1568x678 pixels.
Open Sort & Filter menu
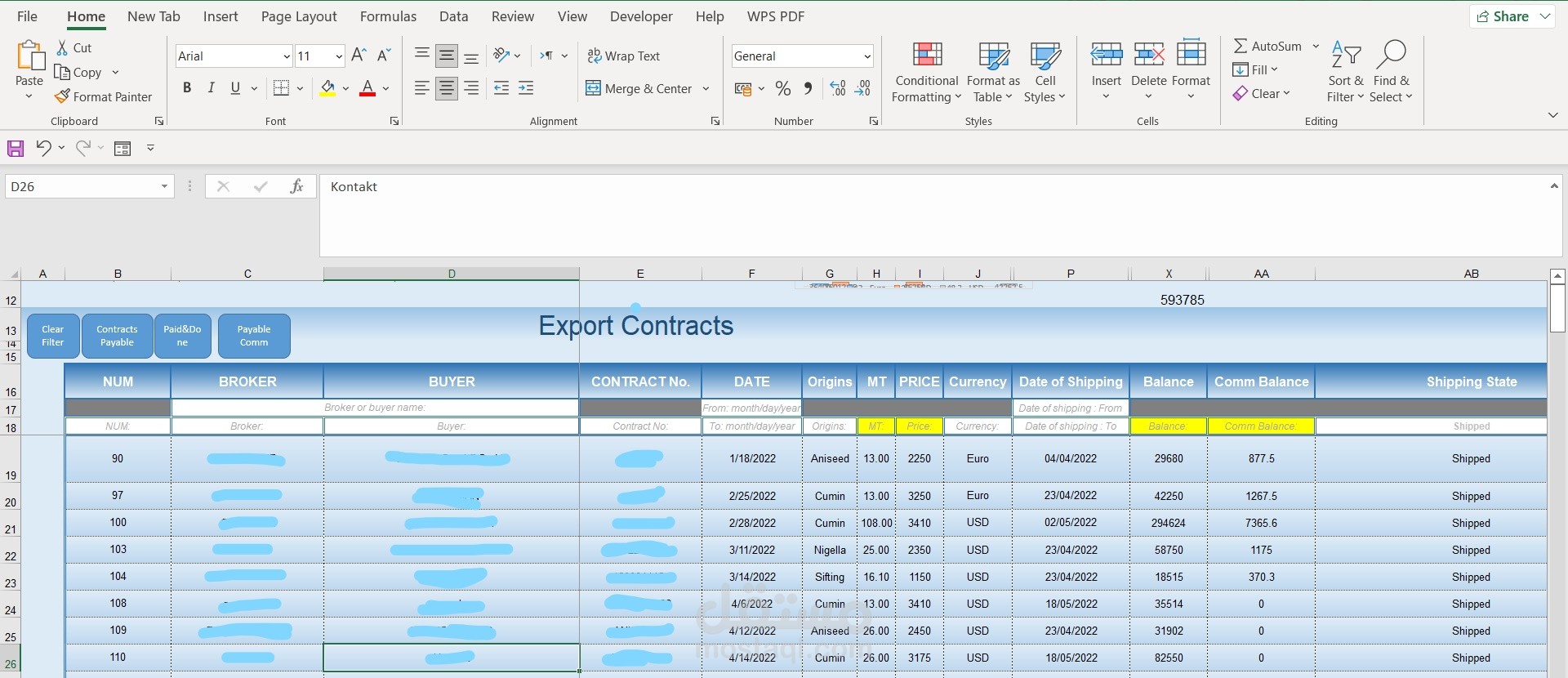[1346, 72]
